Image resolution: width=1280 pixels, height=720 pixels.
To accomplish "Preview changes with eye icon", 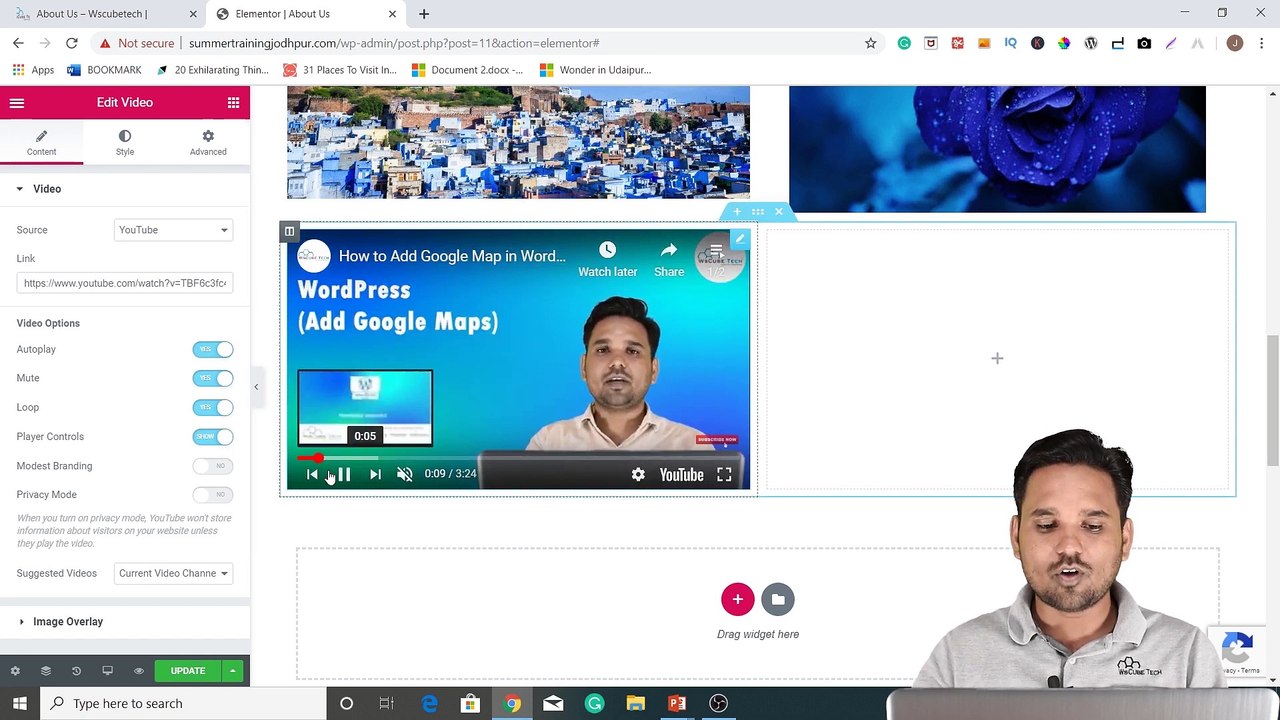I will (139, 671).
